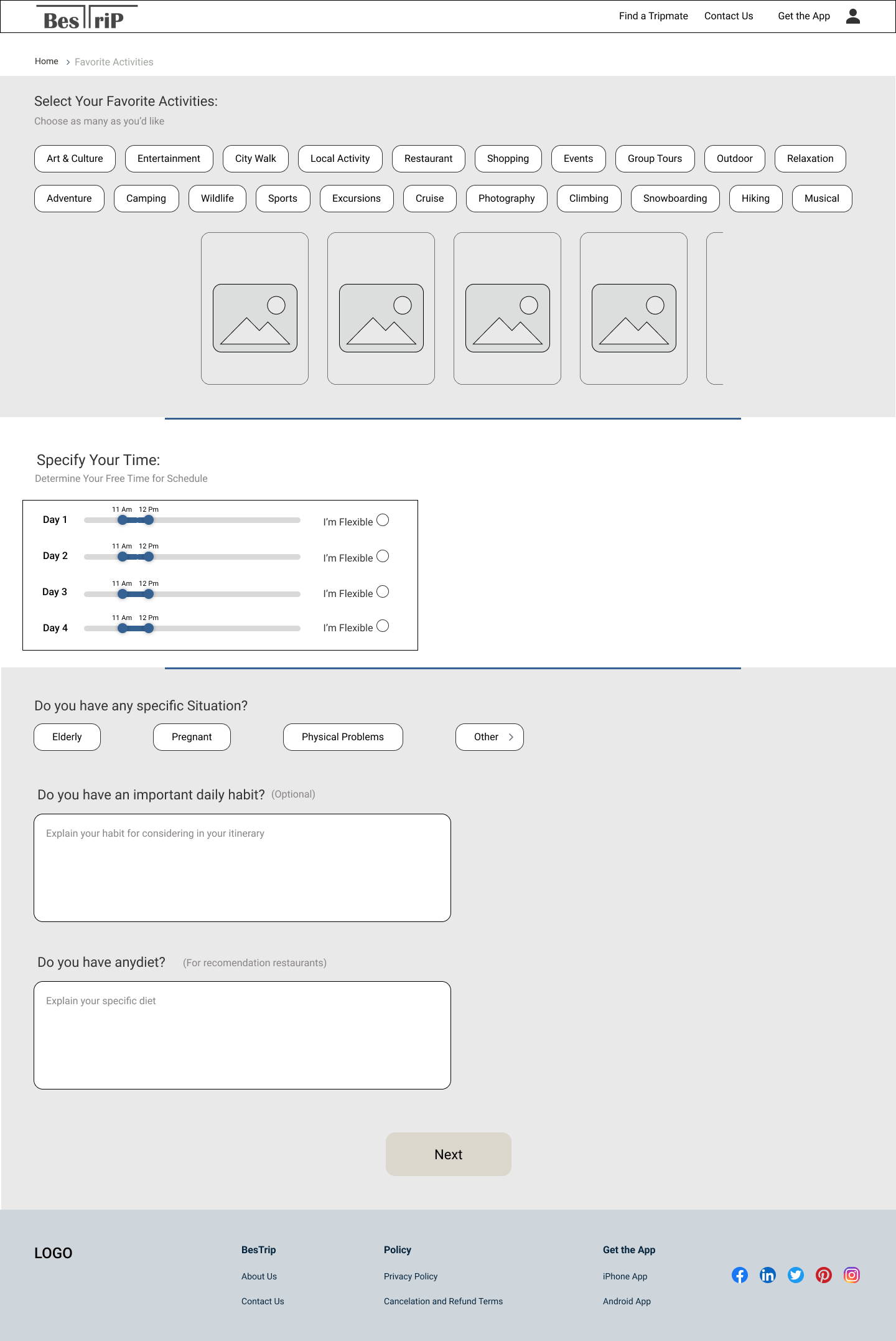This screenshot has height=1341, width=896.
Task: Toggle the City Walk activity chip
Action: click(x=256, y=159)
